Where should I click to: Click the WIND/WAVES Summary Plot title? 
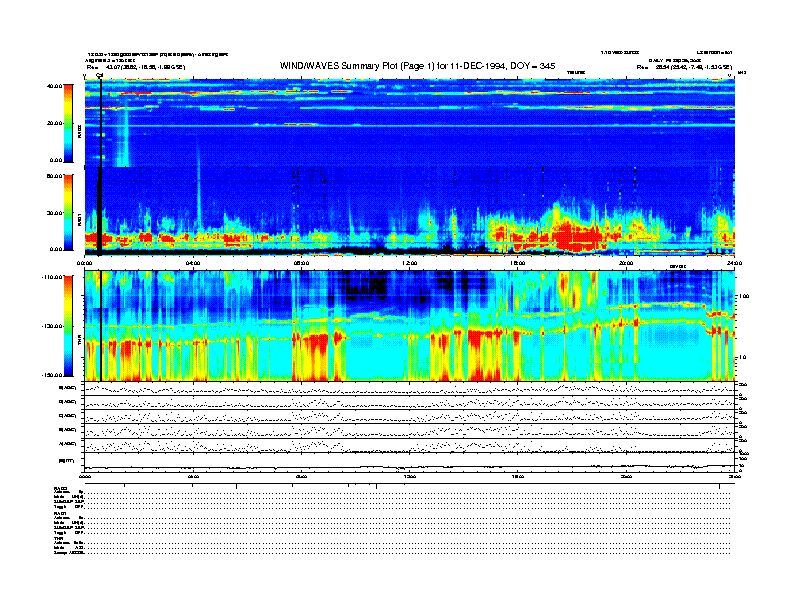click(x=417, y=66)
